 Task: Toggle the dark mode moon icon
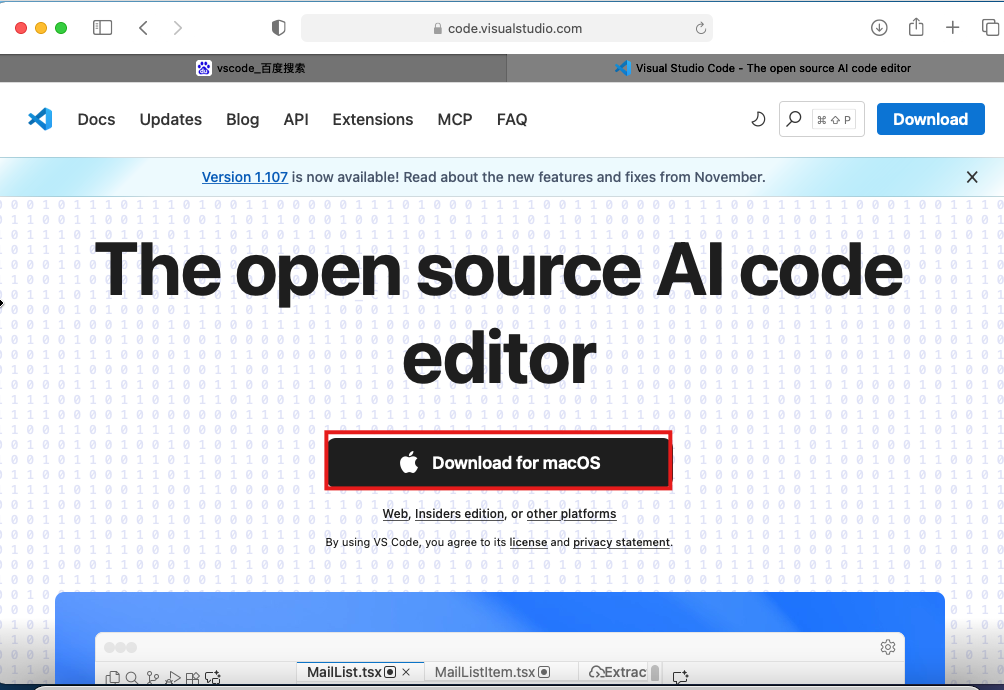coord(758,119)
